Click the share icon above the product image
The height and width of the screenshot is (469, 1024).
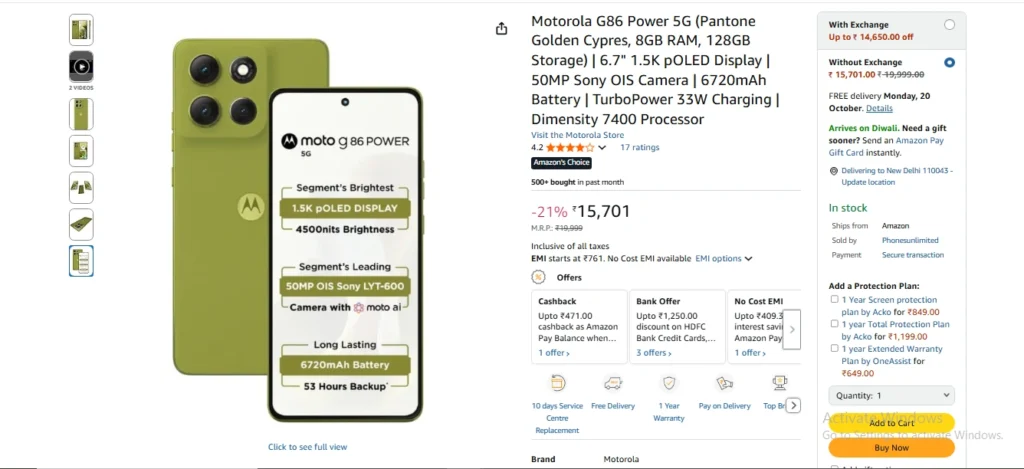(x=502, y=29)
